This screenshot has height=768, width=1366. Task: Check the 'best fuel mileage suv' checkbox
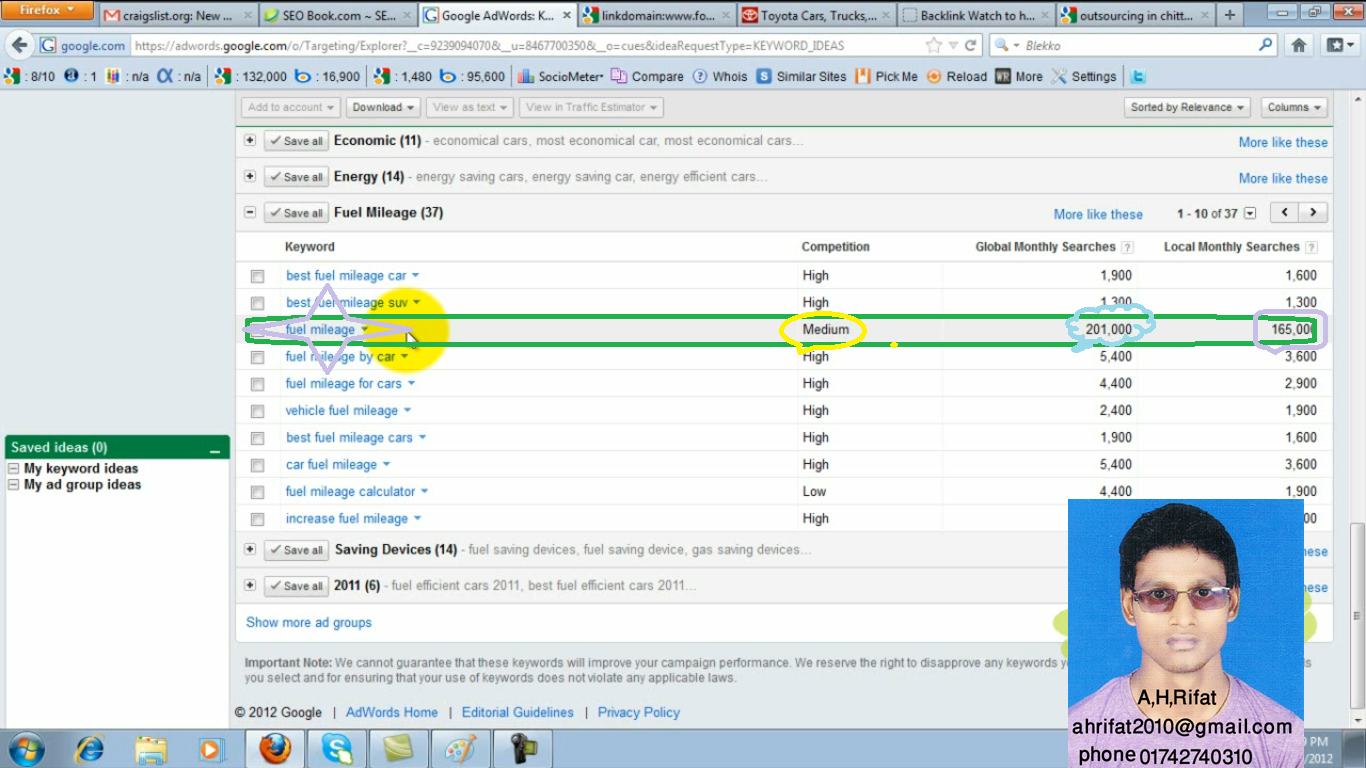point(257,303)
